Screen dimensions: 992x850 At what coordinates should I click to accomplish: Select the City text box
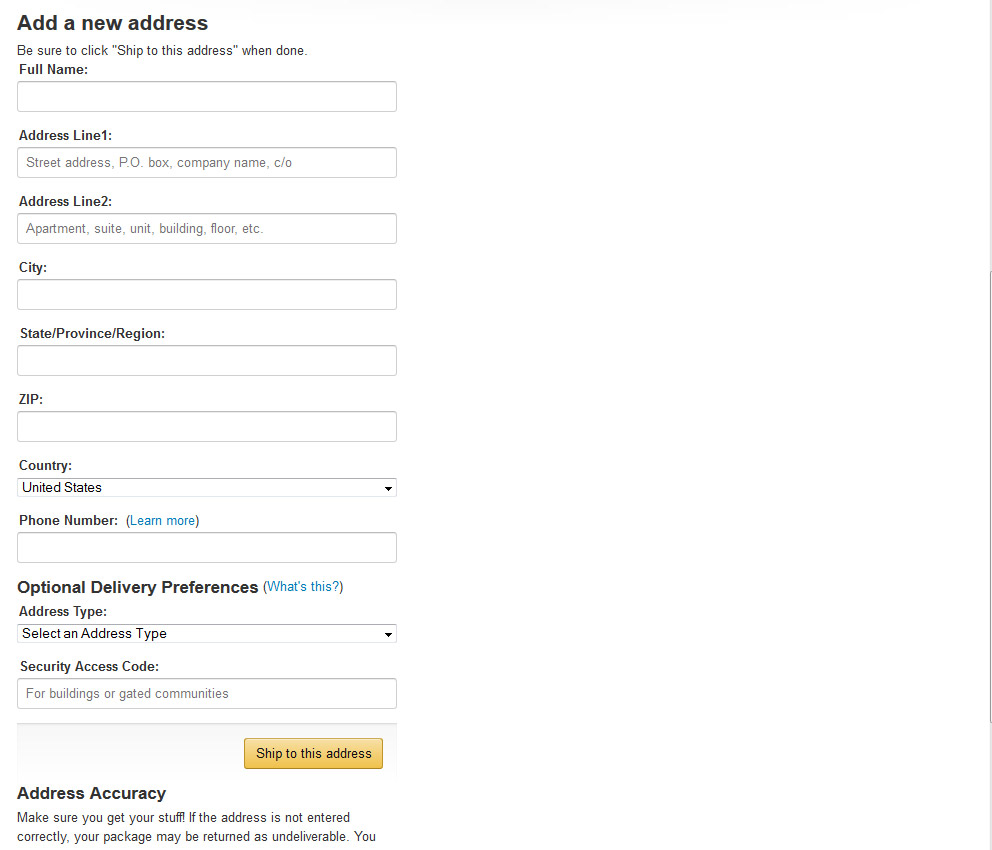pyautogui.click(x=206, y=294)
